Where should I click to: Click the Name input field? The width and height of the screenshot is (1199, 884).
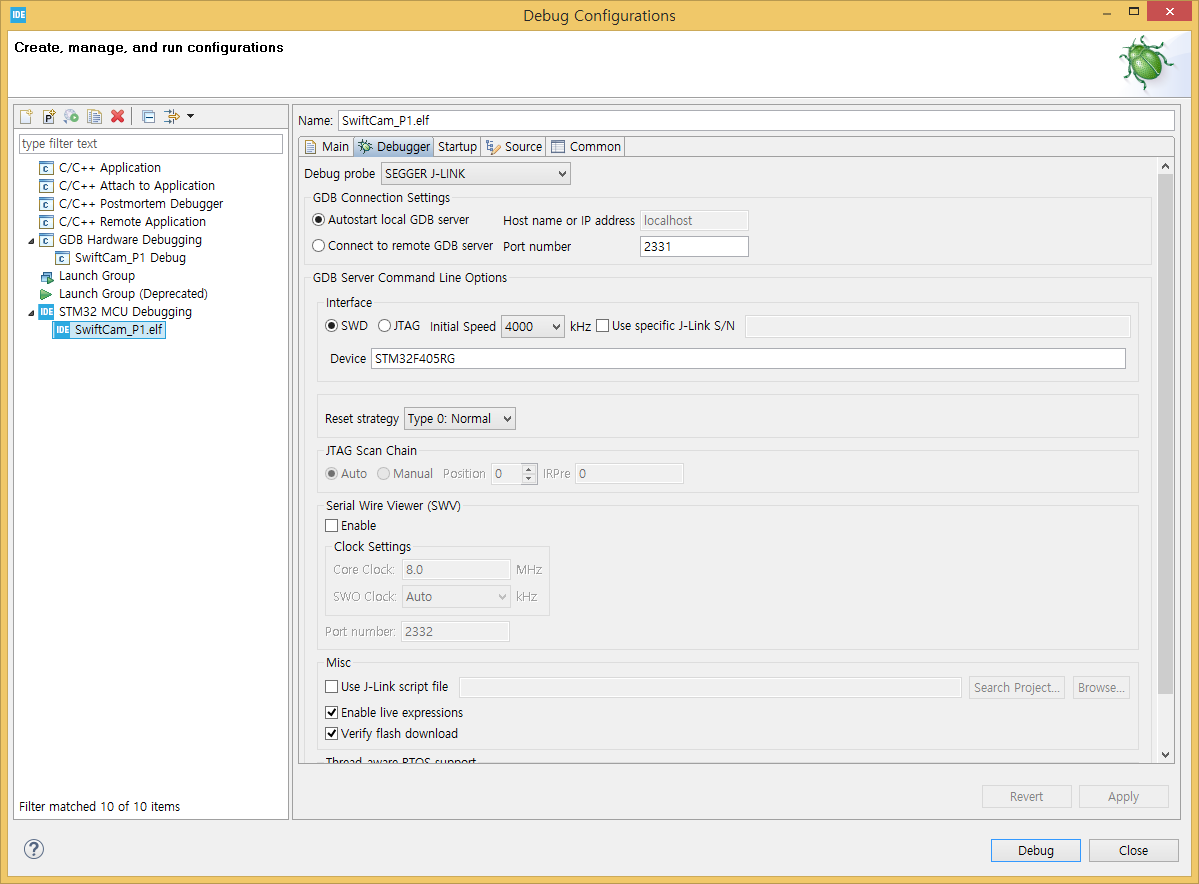[x=755, y=120]
